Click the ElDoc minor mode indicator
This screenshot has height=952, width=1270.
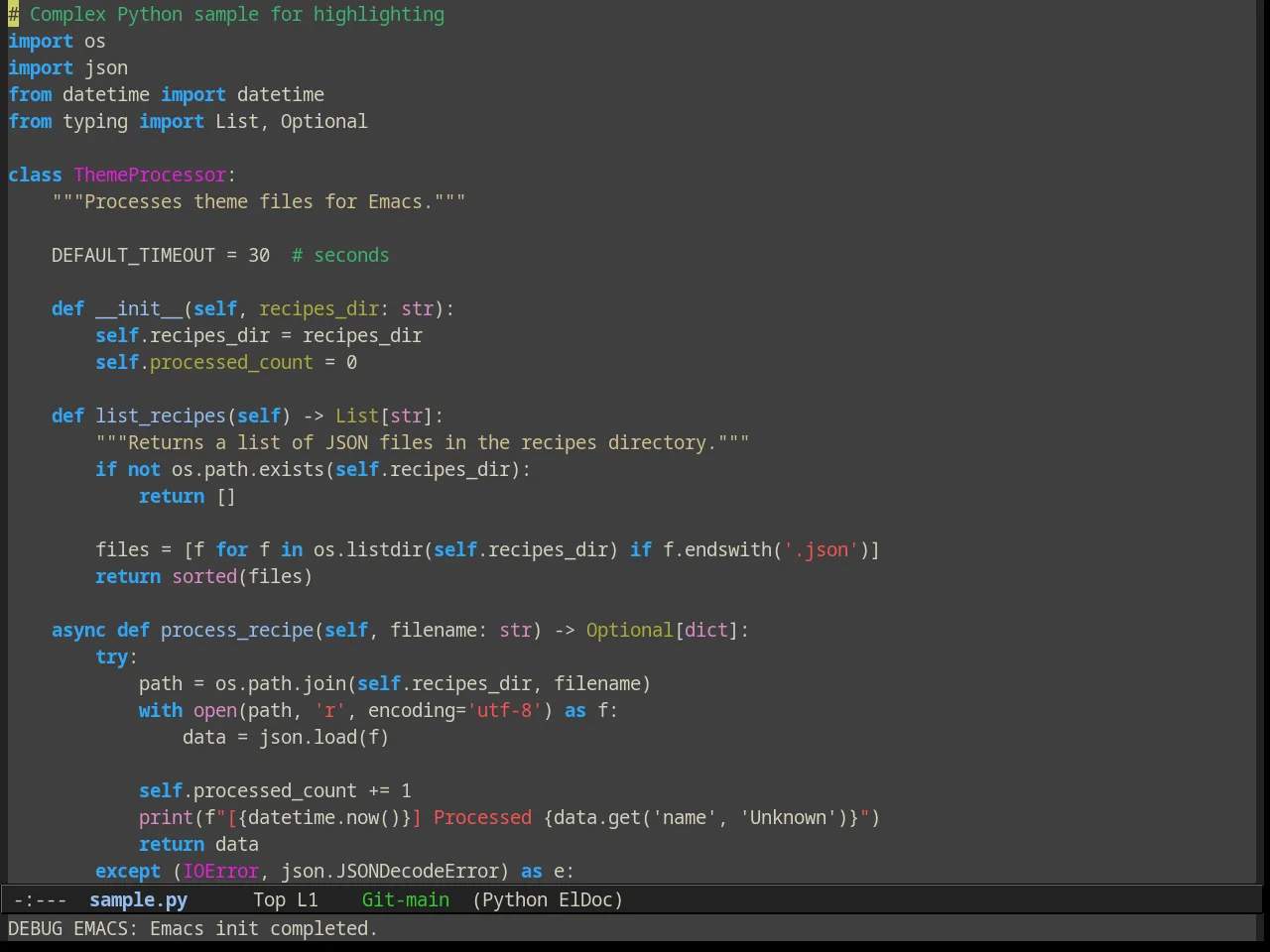(585, 899)
